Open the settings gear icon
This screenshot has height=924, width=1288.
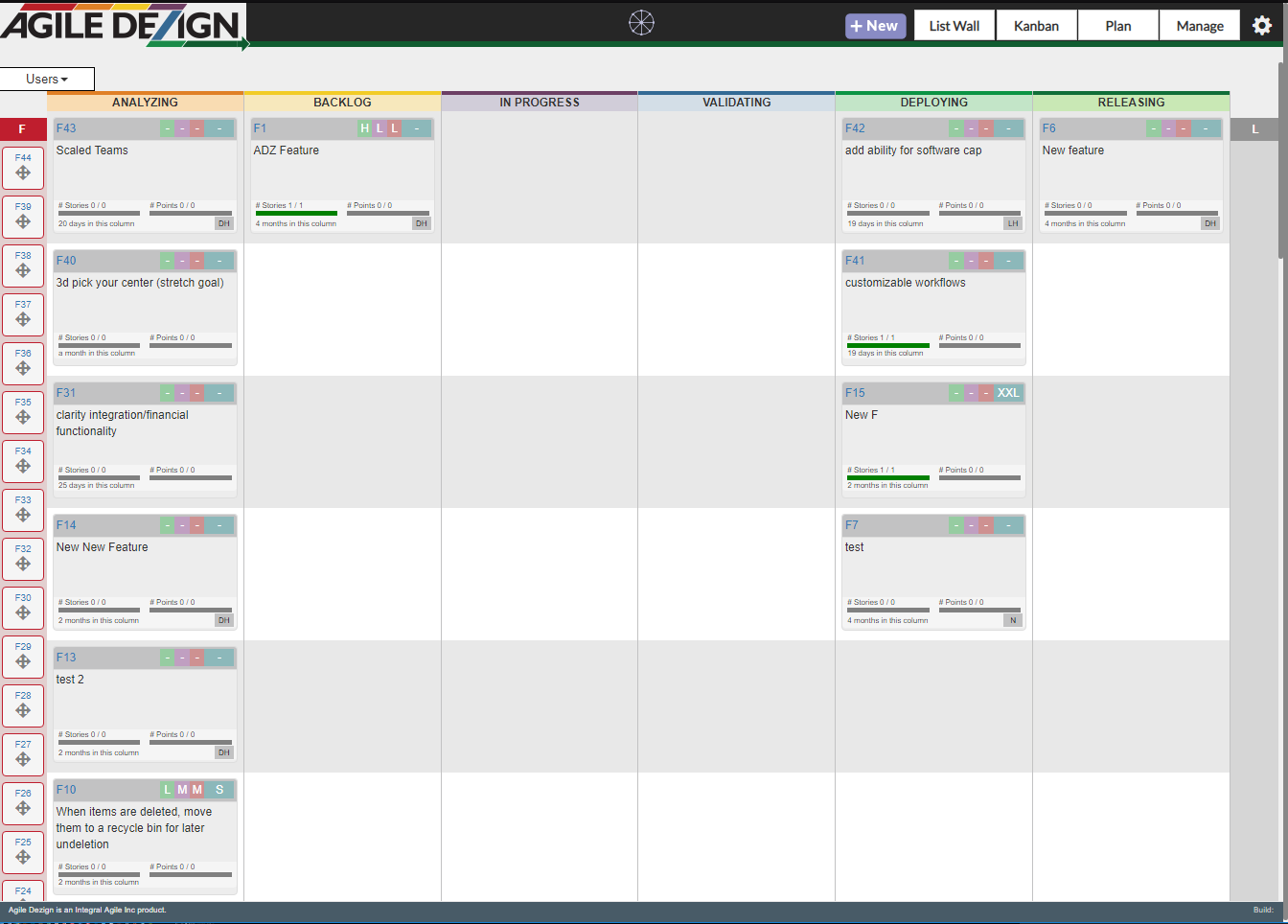(x=1262, y=26)
